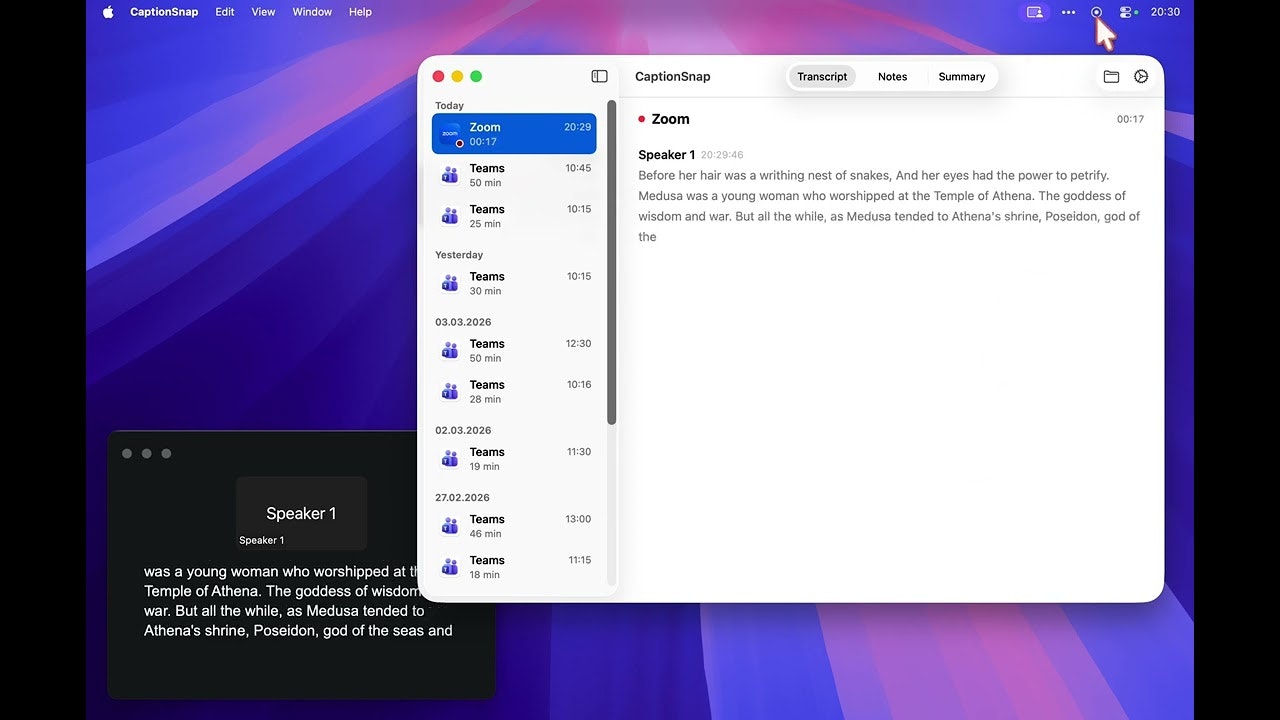This screenshot has width=1280, height=720.
Task: Open the Help menu
Action: pyautogui.click(x=360, y=12)
